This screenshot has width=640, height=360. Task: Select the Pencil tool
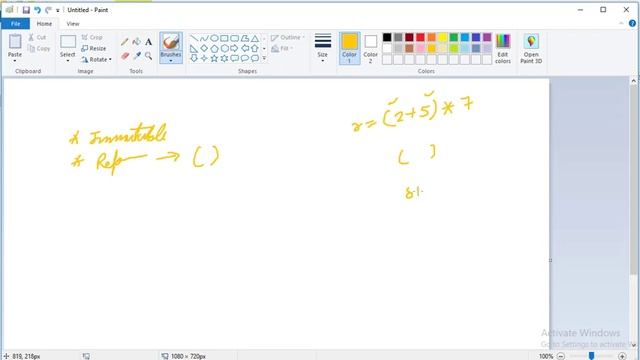pyautogui.click(x=125, y=42)
